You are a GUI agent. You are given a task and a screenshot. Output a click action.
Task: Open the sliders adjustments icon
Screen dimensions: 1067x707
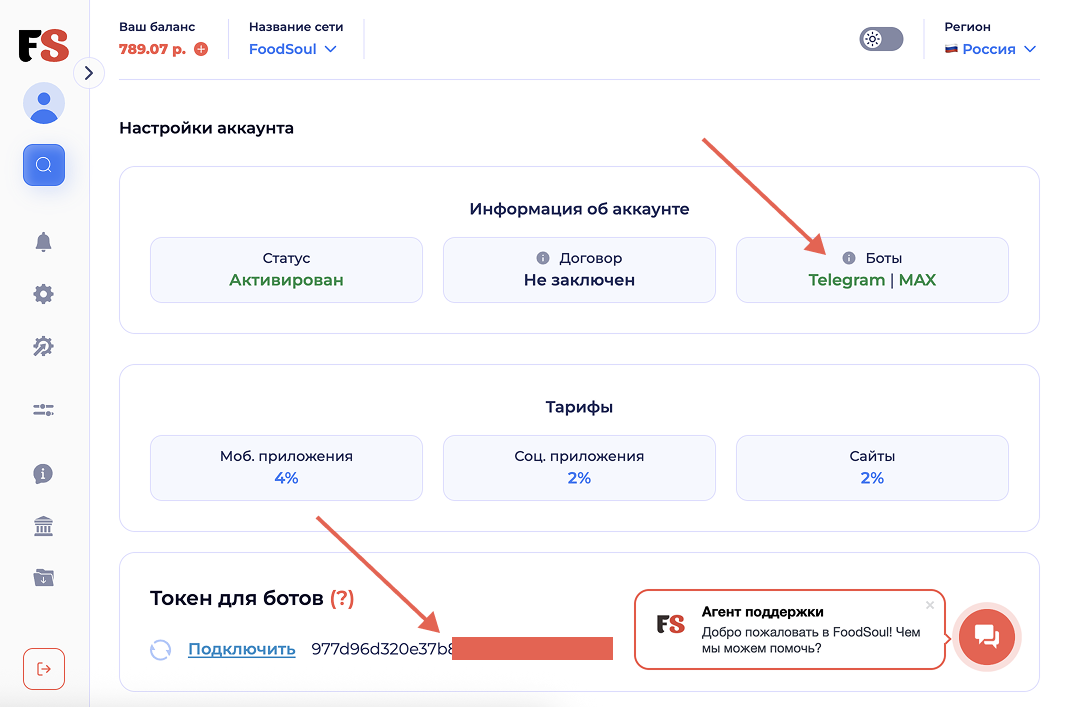[x=44, y=410]
